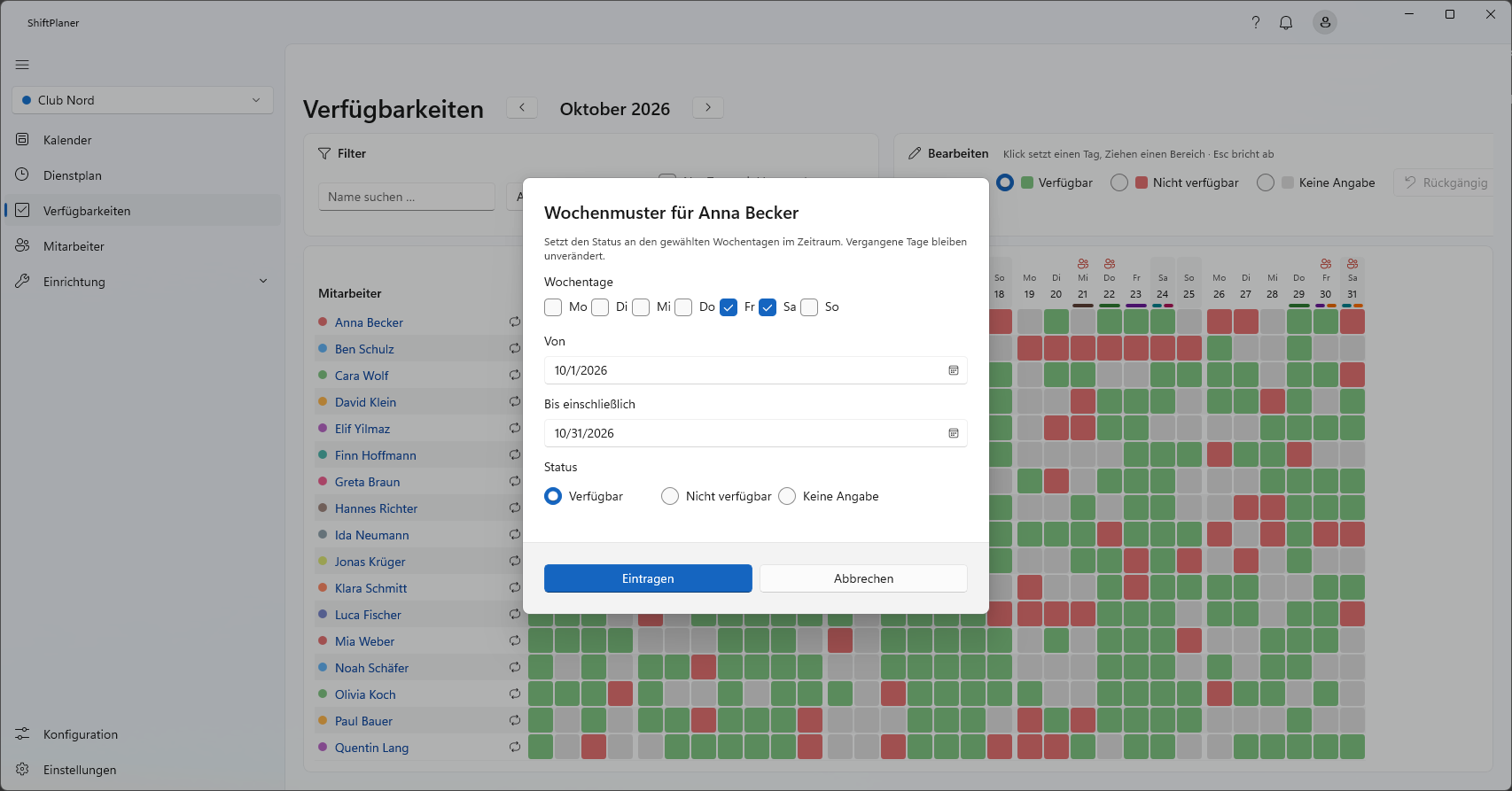Image resolution: width=1512 pixels, height=791 pixels.
Task: Click the repeat pattern icon for Elif Yilmaz
Action: (x=515, y=428)
